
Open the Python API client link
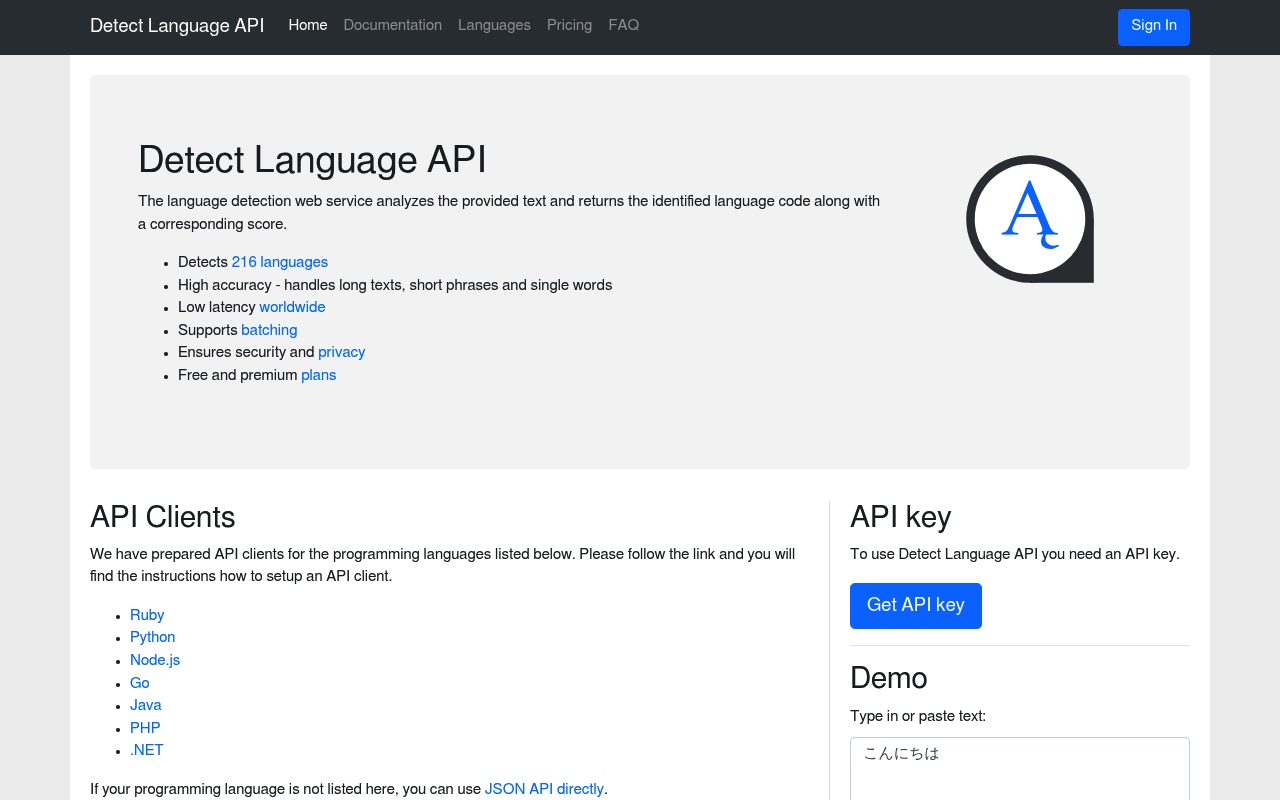pyautogui.click(x=153, y=638)
